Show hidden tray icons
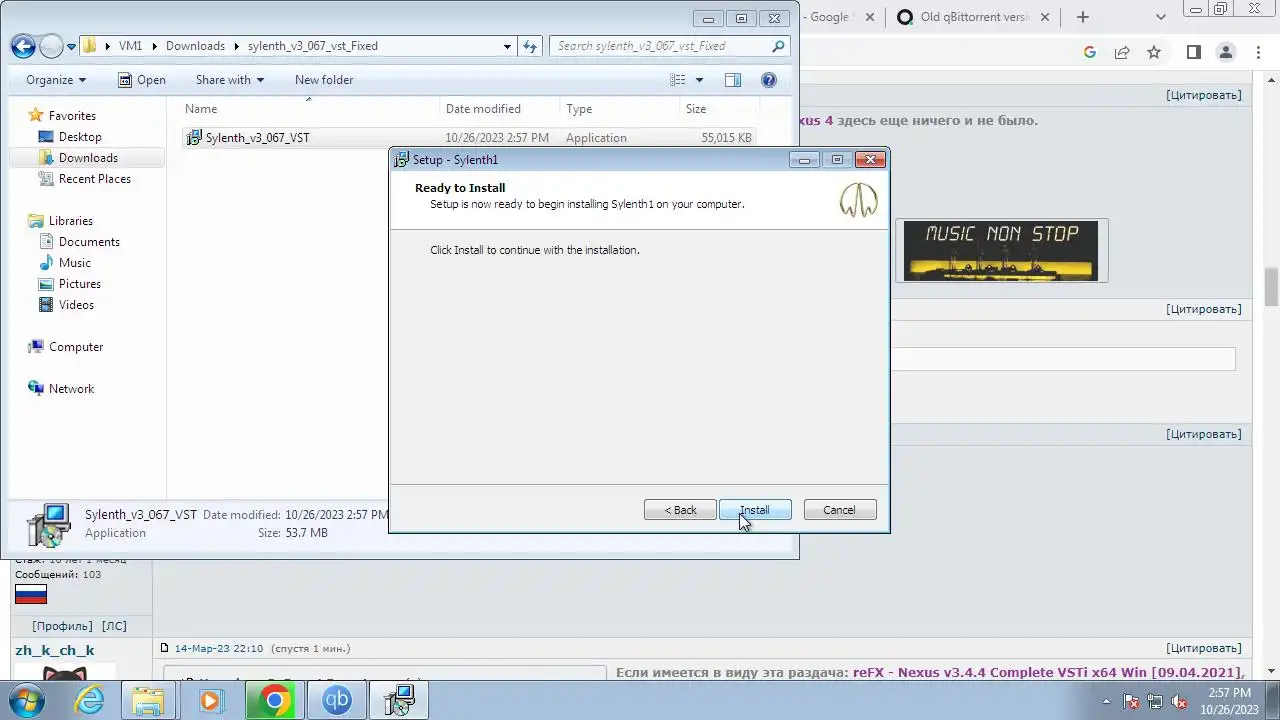The image size is (1280, 720). coord(1106,701)
